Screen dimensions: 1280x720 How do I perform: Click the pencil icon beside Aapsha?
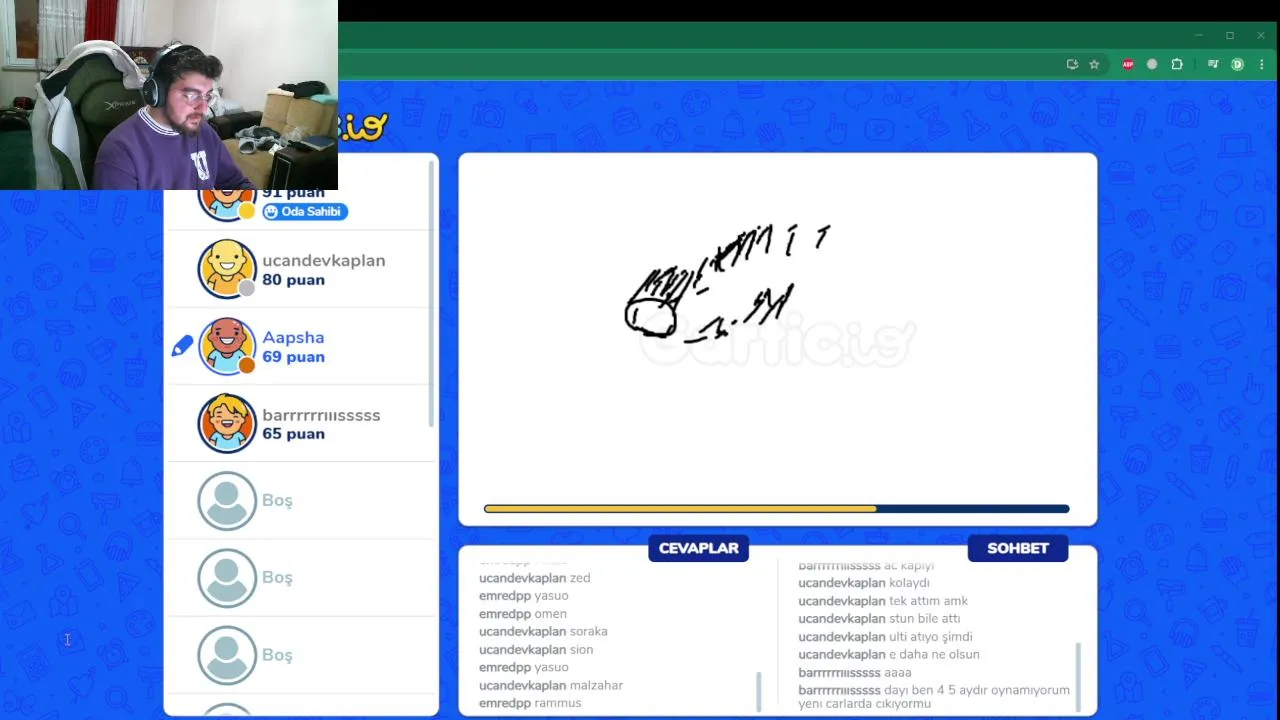click(182, 346)
